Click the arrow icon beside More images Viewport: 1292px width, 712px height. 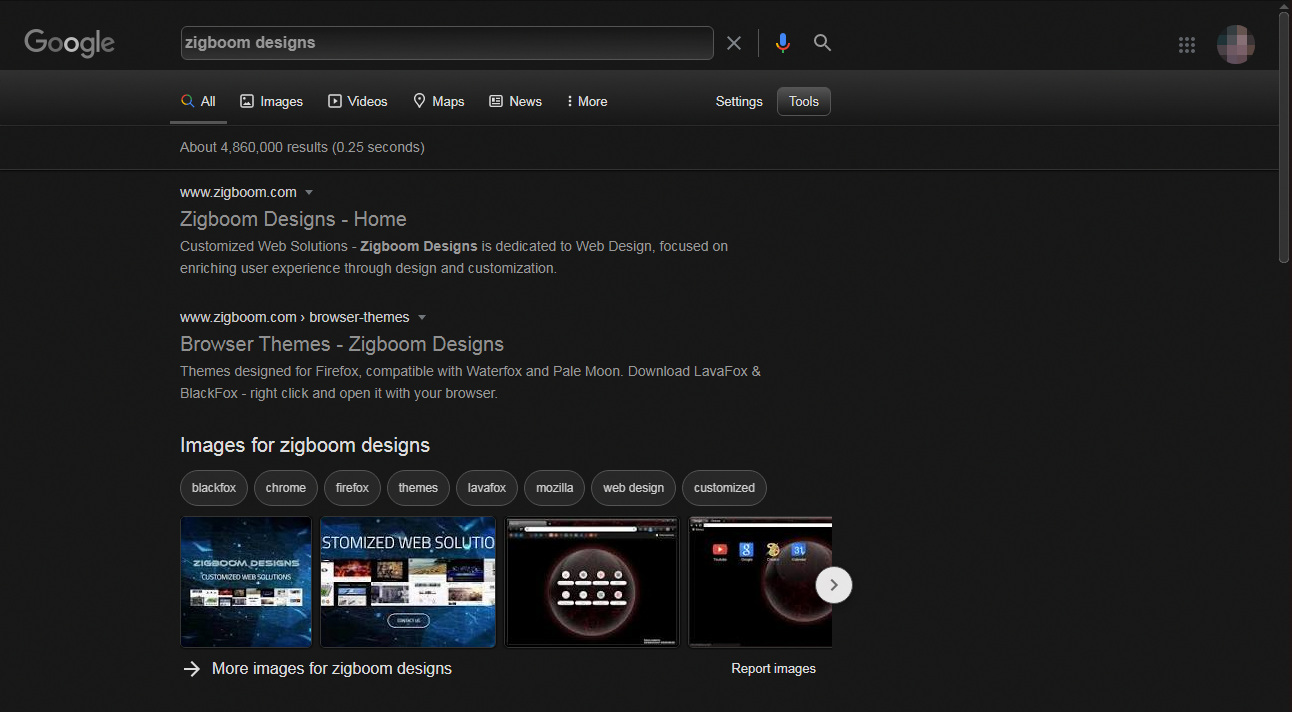point(192,669)
